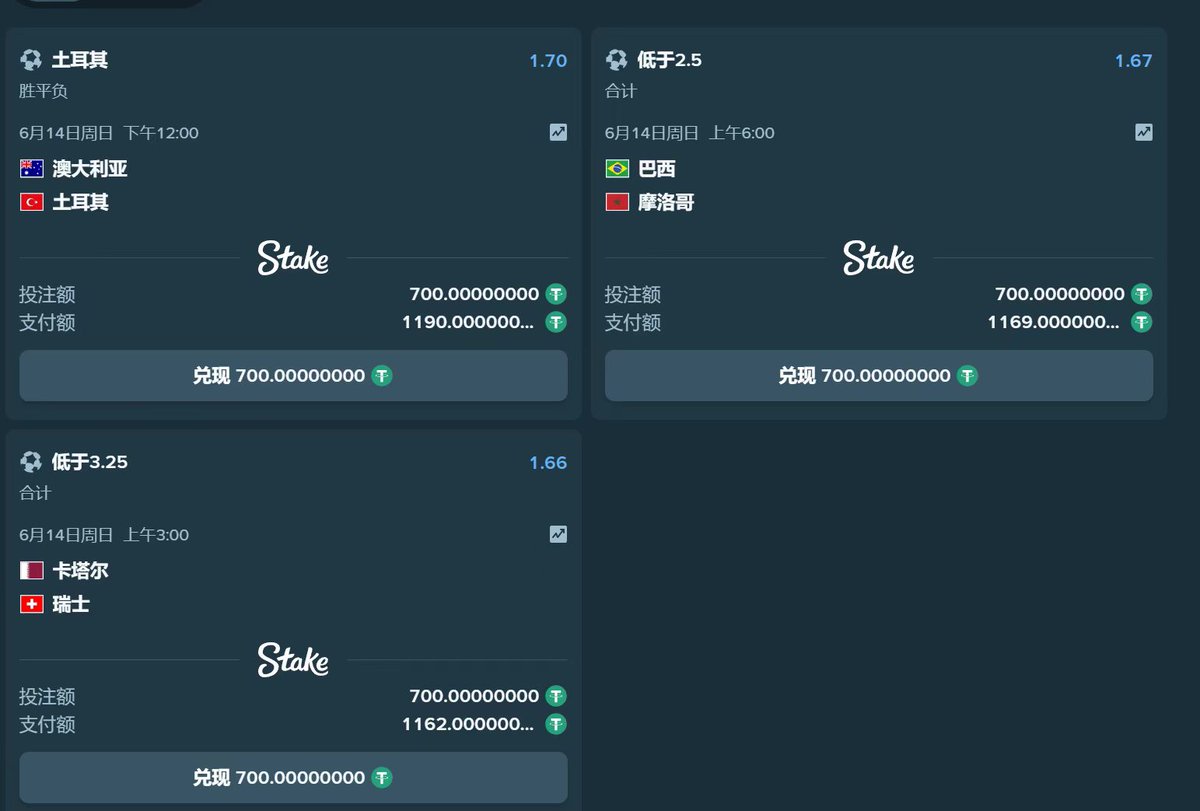Click the Qatar flag icon
Image resolution: width=1200 pixels, height=811 pixels.
point(32,571)
